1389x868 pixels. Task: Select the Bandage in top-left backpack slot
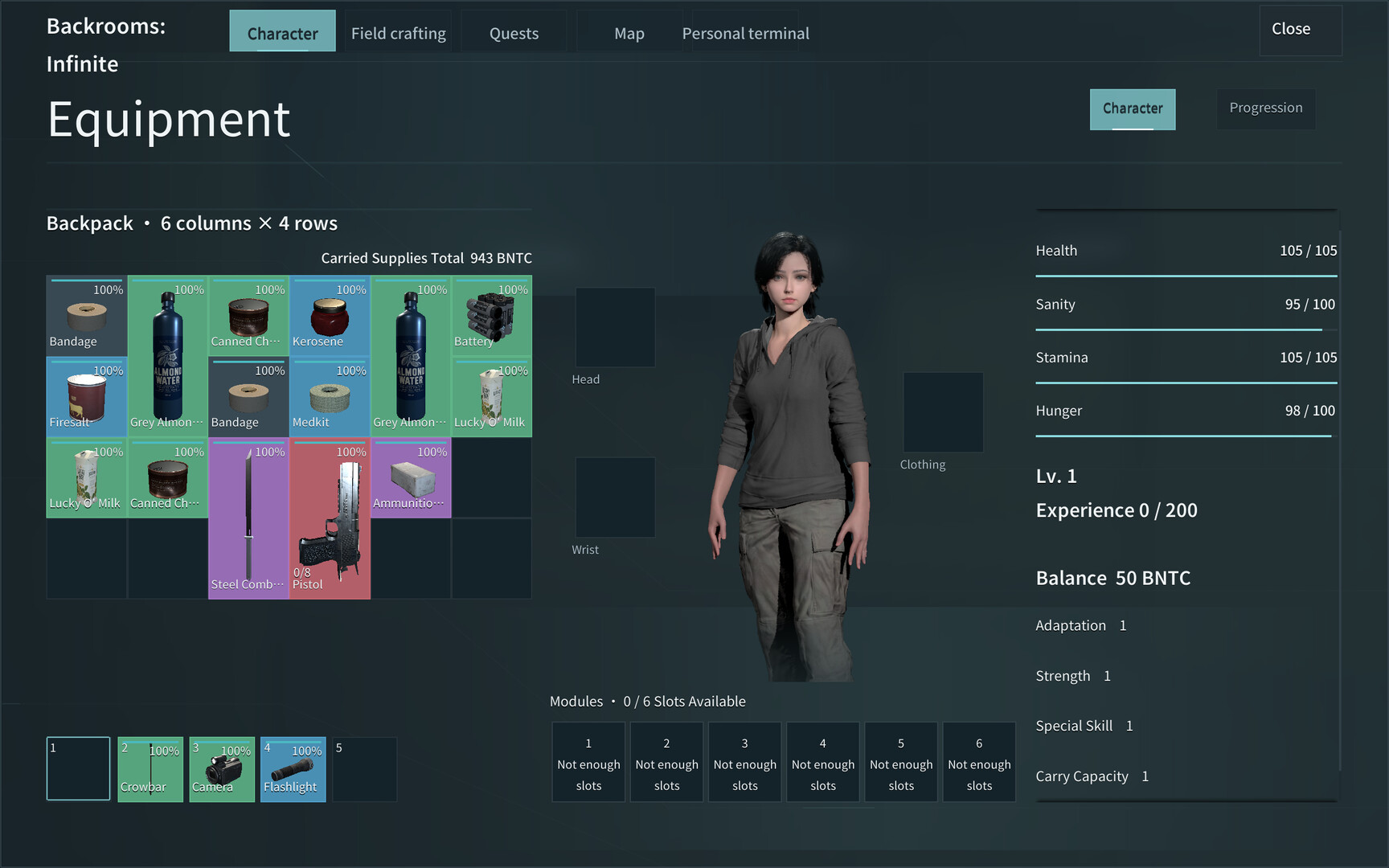point(87,316)
